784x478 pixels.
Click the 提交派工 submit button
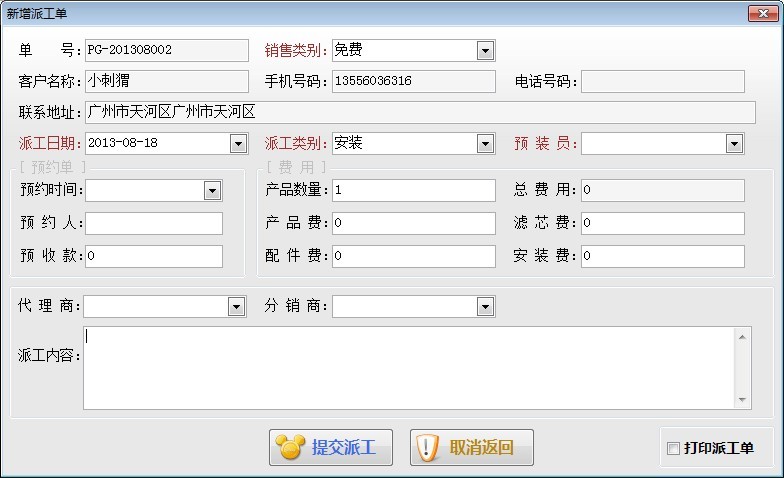[x=330, y=447]
